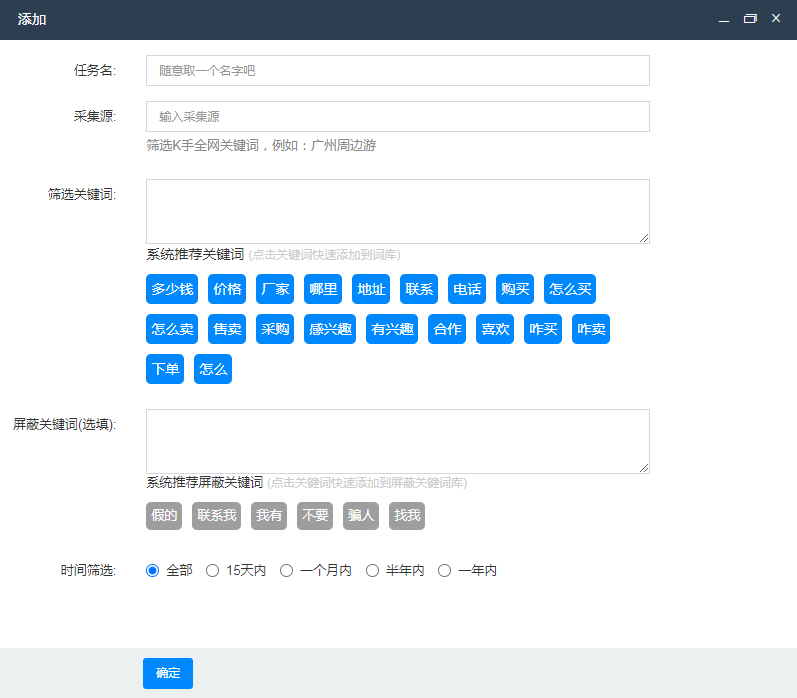The height and width of the screenshot is (698, 797).
Task: Add the 多少钱 recommended keyword
Action: [172, 289]
